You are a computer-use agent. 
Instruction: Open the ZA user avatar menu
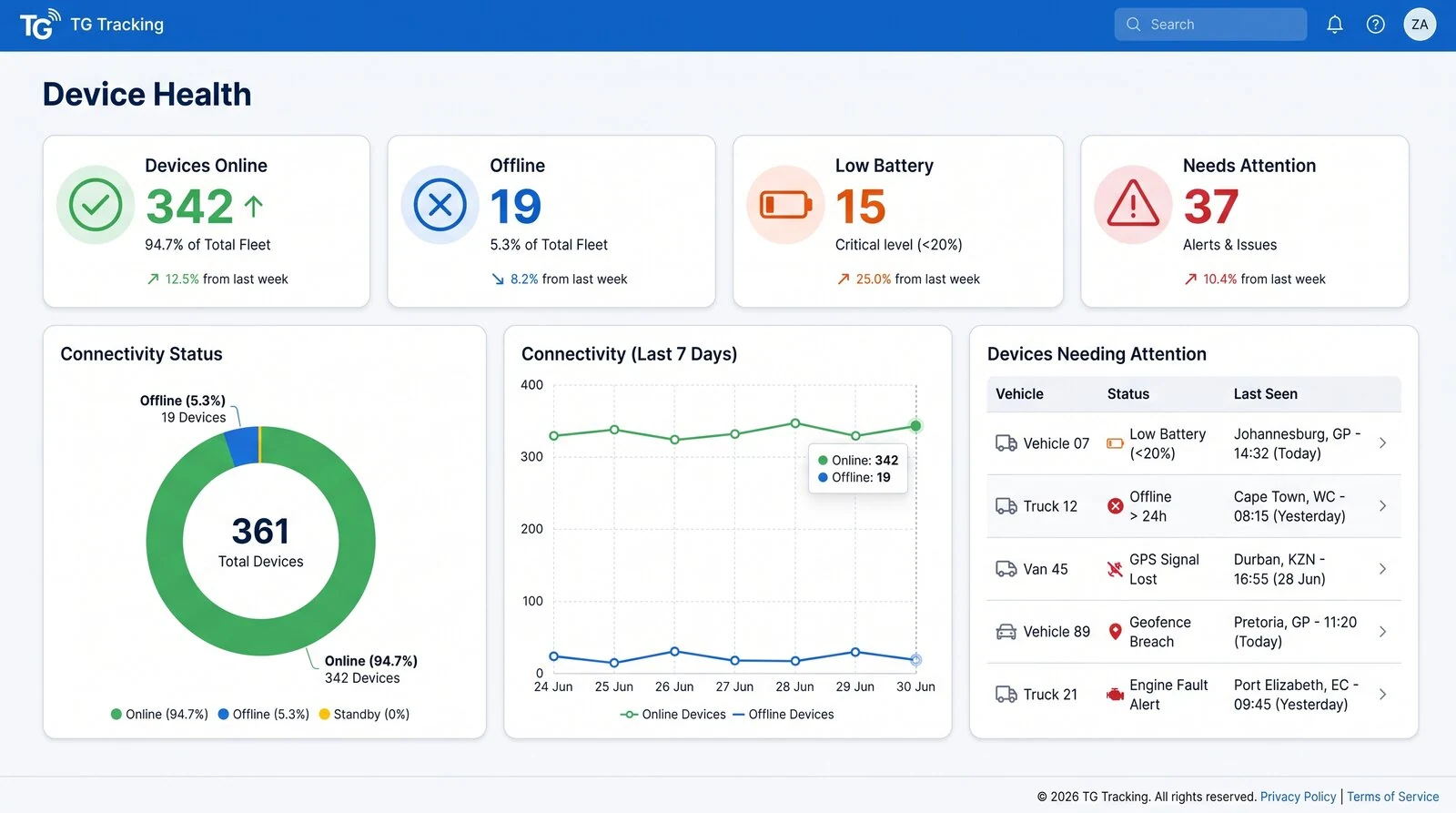pyautogui.click(x=1420, y=25)
